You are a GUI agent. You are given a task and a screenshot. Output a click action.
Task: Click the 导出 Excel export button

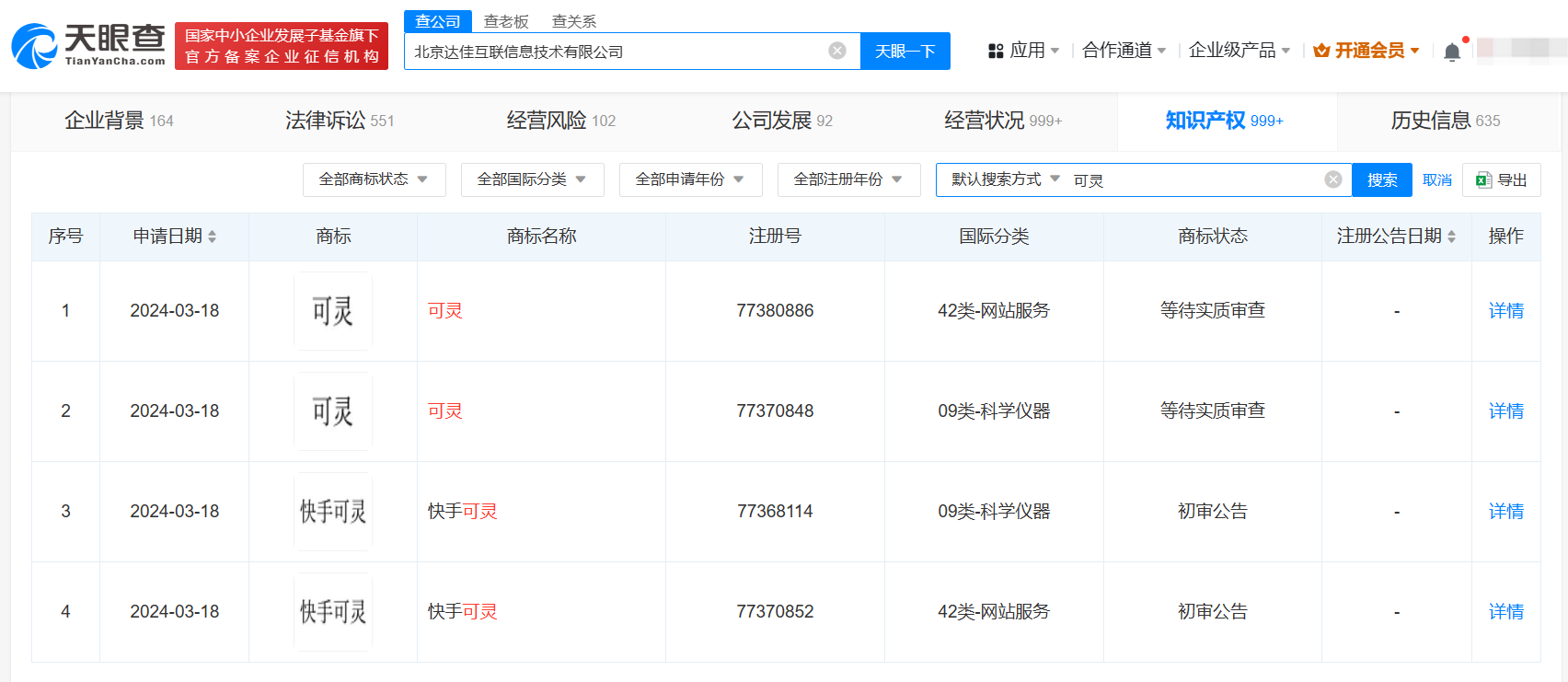1501,180
